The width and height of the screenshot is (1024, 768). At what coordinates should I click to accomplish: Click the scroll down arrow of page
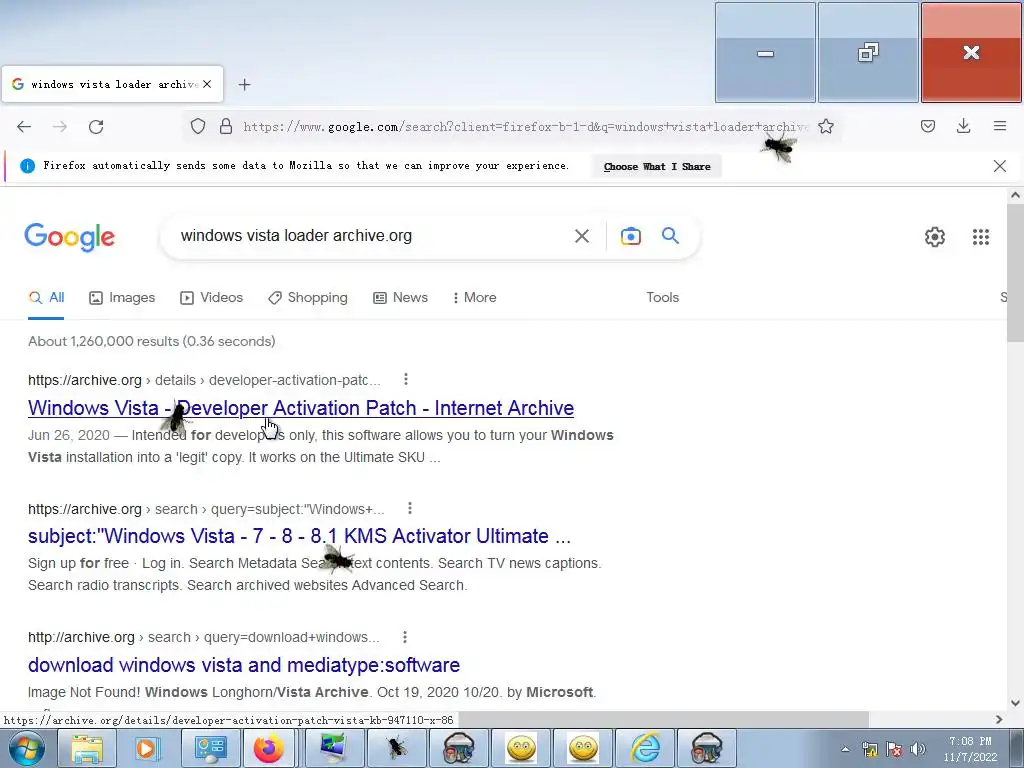1015,703
